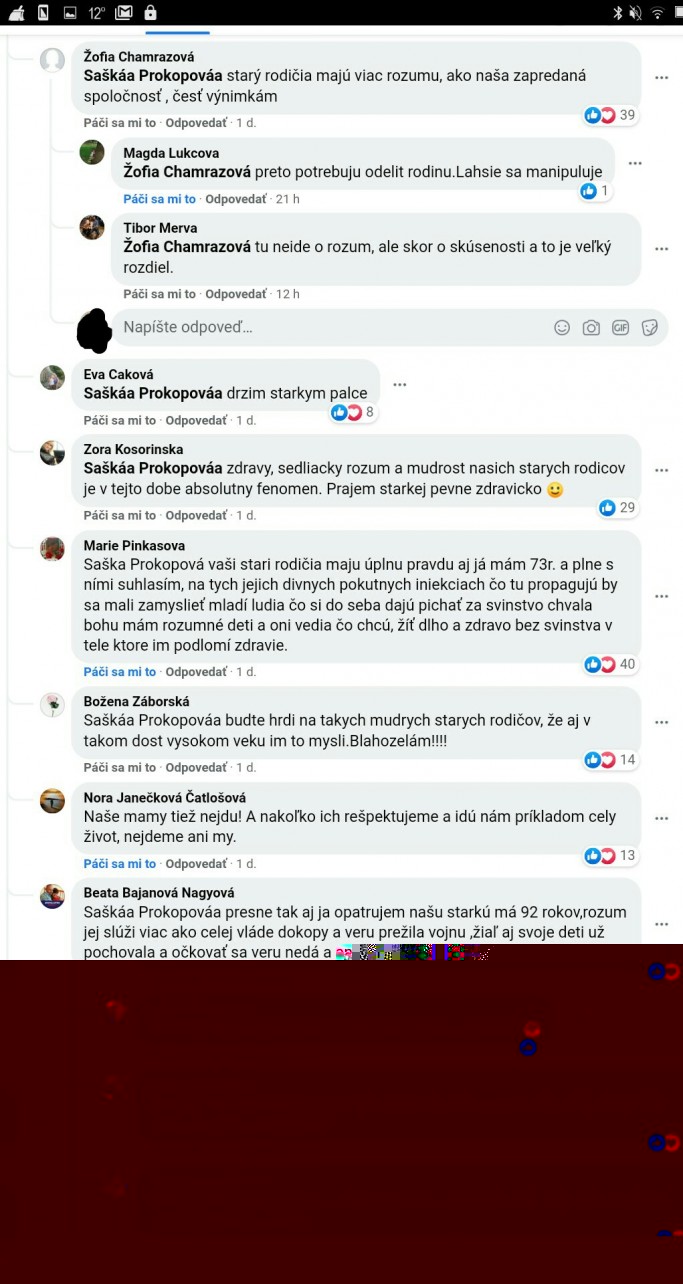Open options menu for Žofia Chamrazová's comment
Screen dimensions: 683x1284
[661, 77]
